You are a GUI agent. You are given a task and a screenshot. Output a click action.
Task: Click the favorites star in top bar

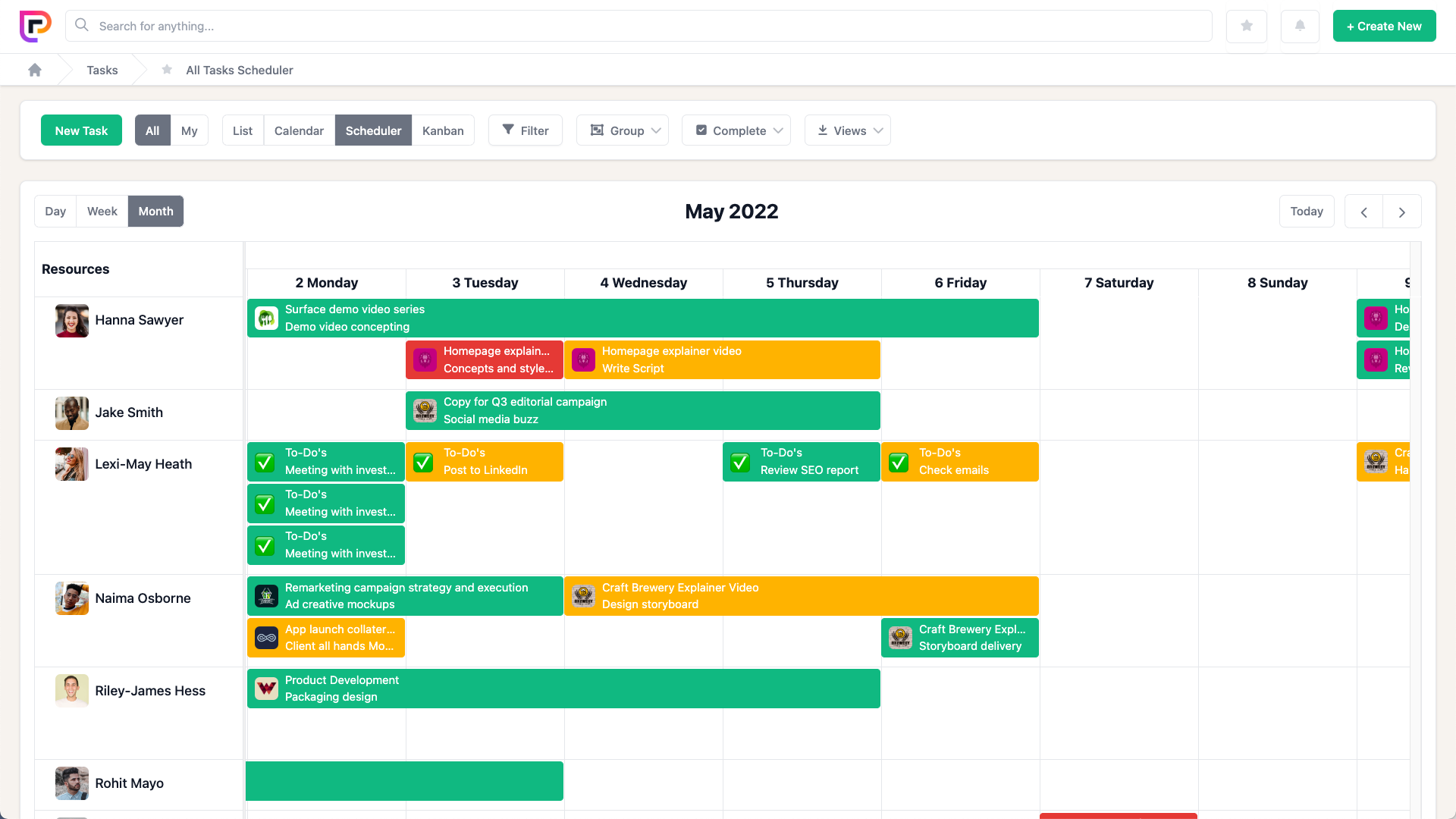pyautogui.click(x=1247, y=26)
